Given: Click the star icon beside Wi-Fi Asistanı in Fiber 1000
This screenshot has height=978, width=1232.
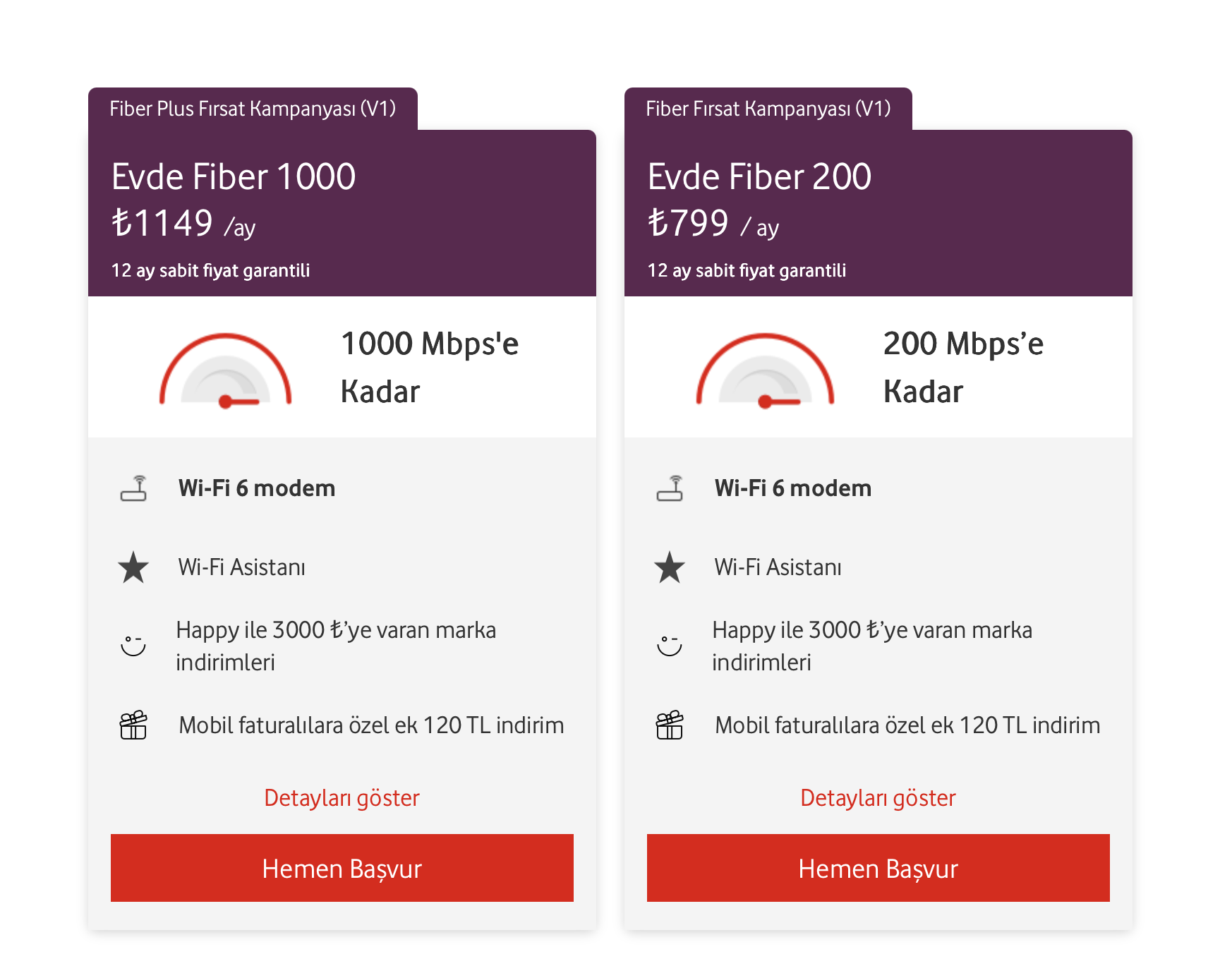Looking at the screenshot, I should [133, 567].
